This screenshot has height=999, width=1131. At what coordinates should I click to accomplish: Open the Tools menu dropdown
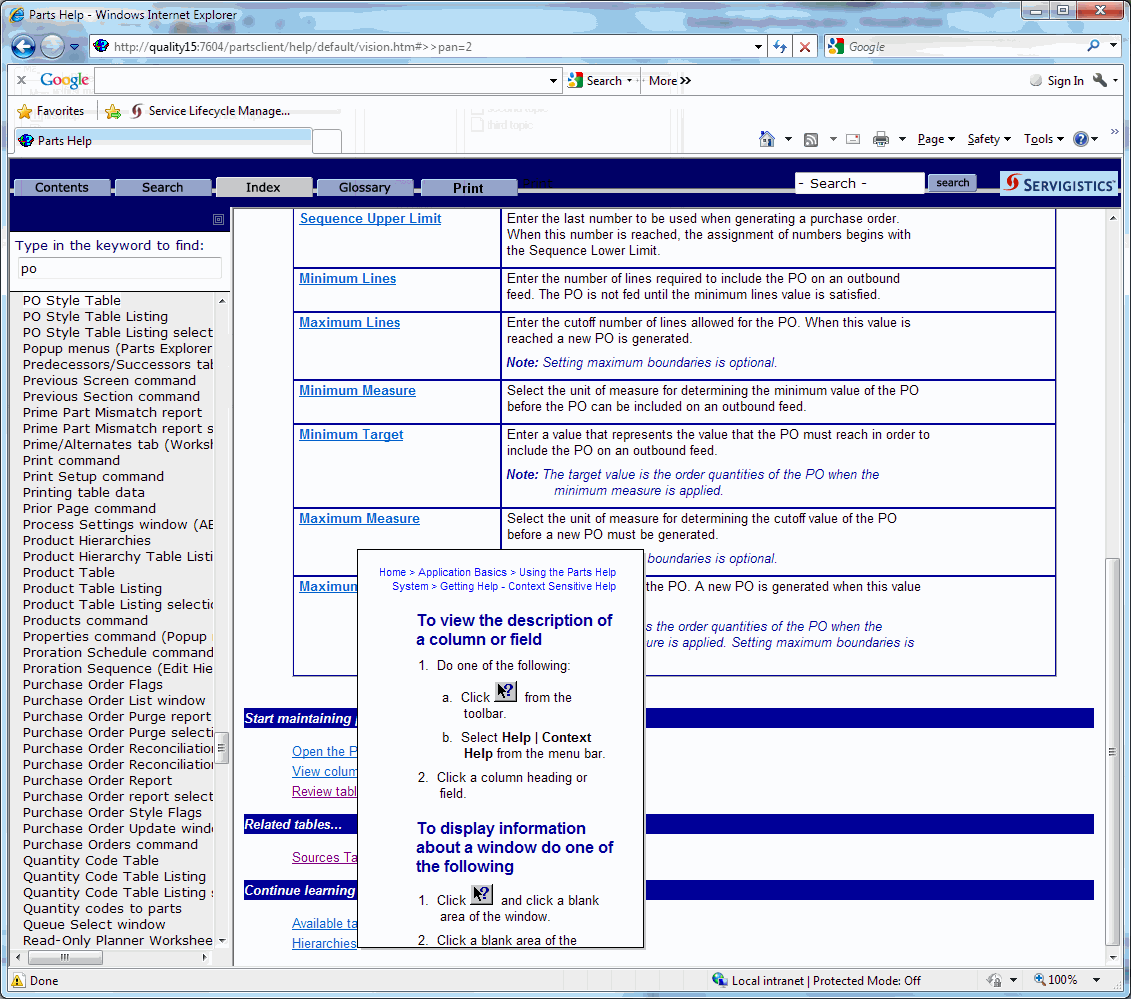point(1044,139)
